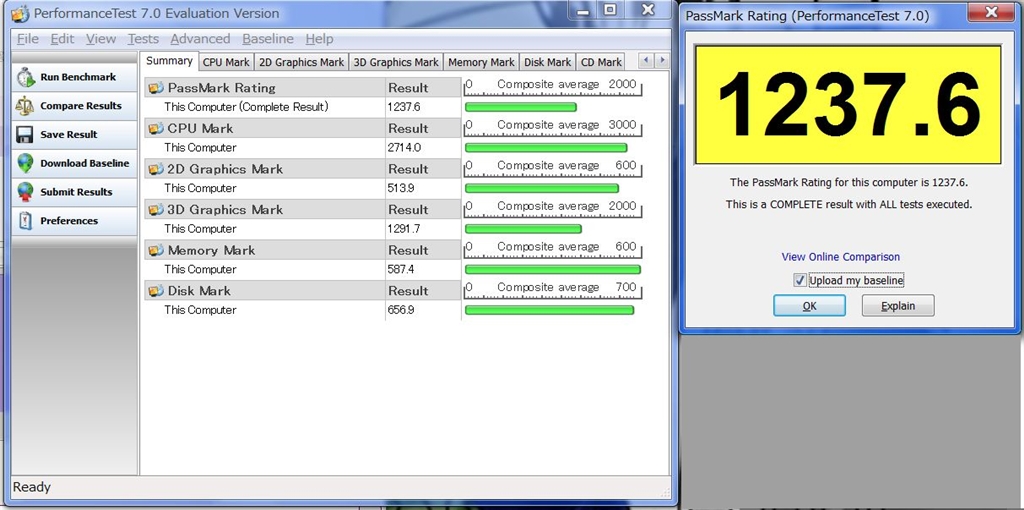Click the Submit Results globe icon
The width and height of the screenshot is (1024, 510).
pos(25,192)
